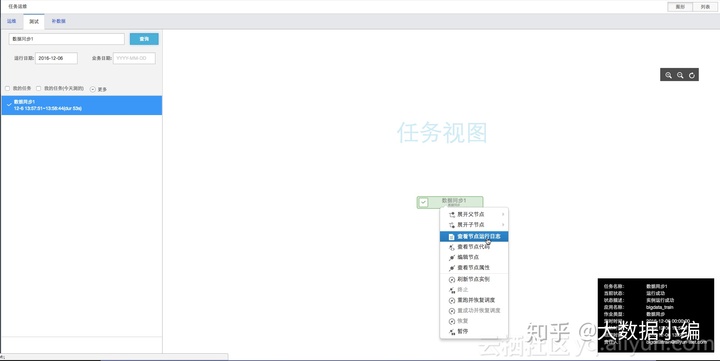Click 暂停 in the context menu
This screenshot has height=361, width=720.
point(474,331)
